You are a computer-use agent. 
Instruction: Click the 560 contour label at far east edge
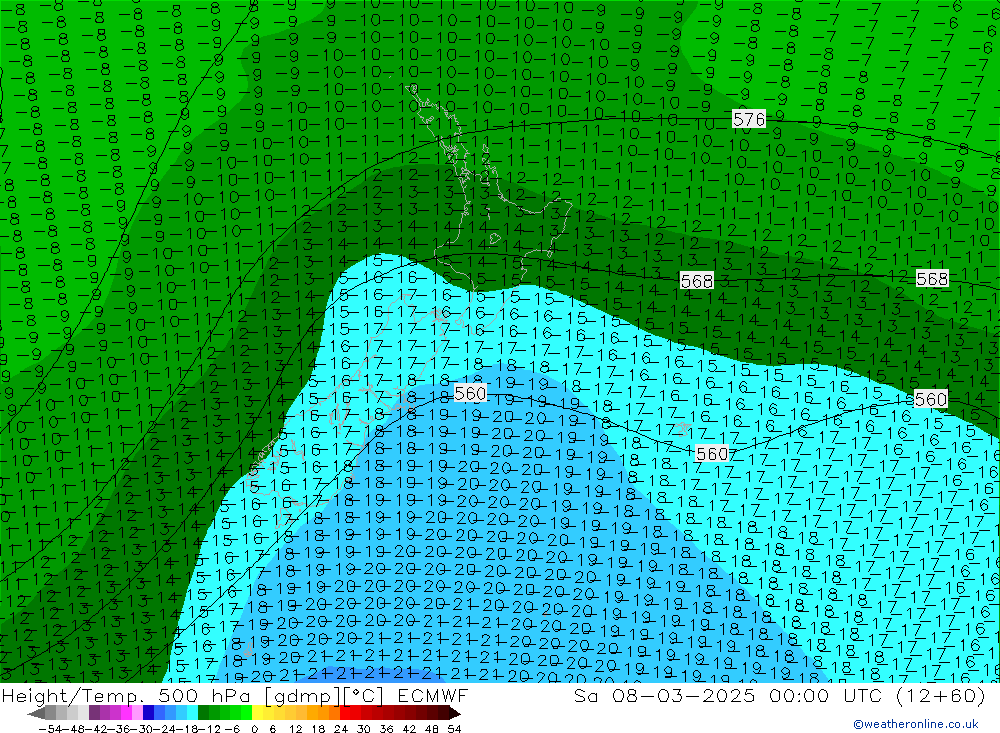coord(930,399)
